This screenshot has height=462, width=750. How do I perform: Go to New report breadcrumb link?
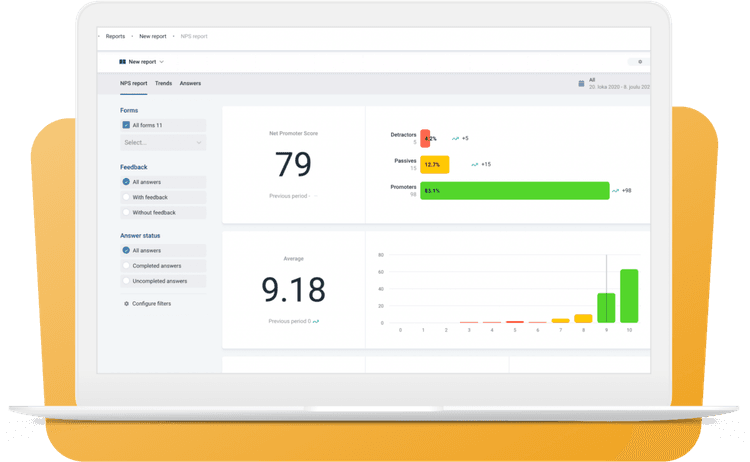coord(153,36)
